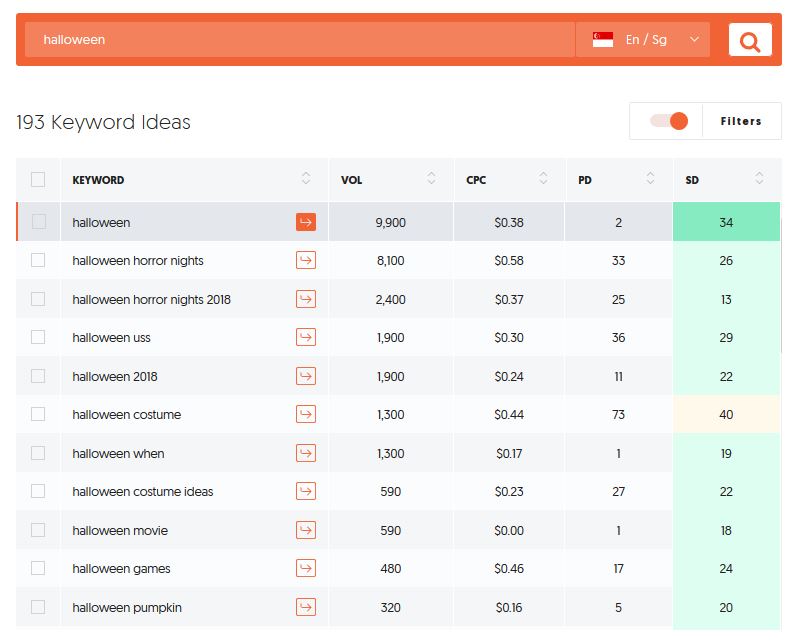Screen dimensions: 797x641
Task: Sort by VOL column arrows
Action: click(431, 178)
